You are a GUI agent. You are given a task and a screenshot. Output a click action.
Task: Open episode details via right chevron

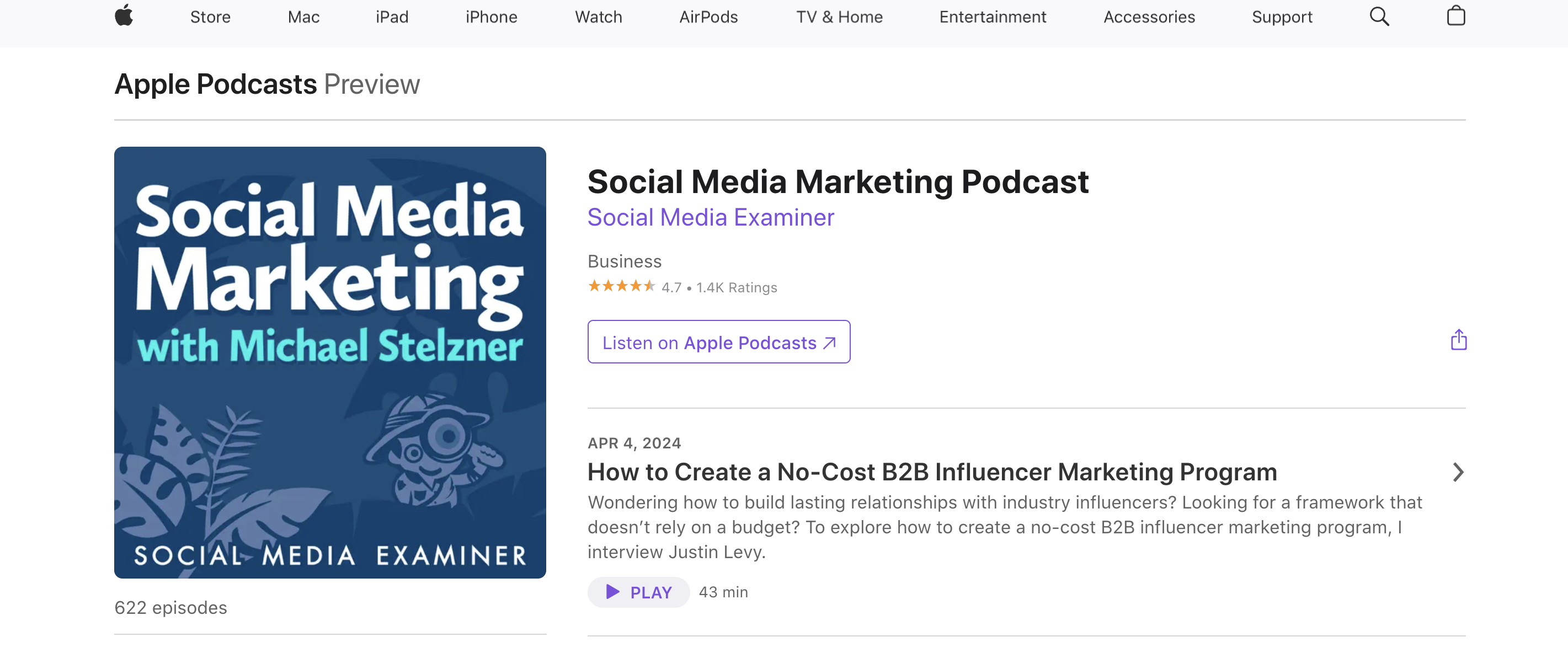[1458, 472]
